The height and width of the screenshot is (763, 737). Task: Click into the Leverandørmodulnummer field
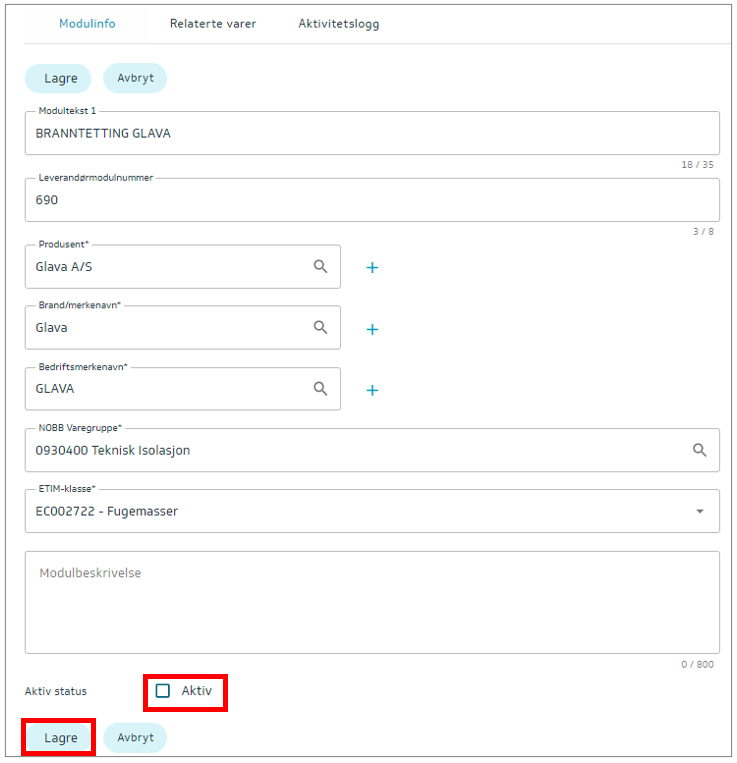[x=370, y=200]
